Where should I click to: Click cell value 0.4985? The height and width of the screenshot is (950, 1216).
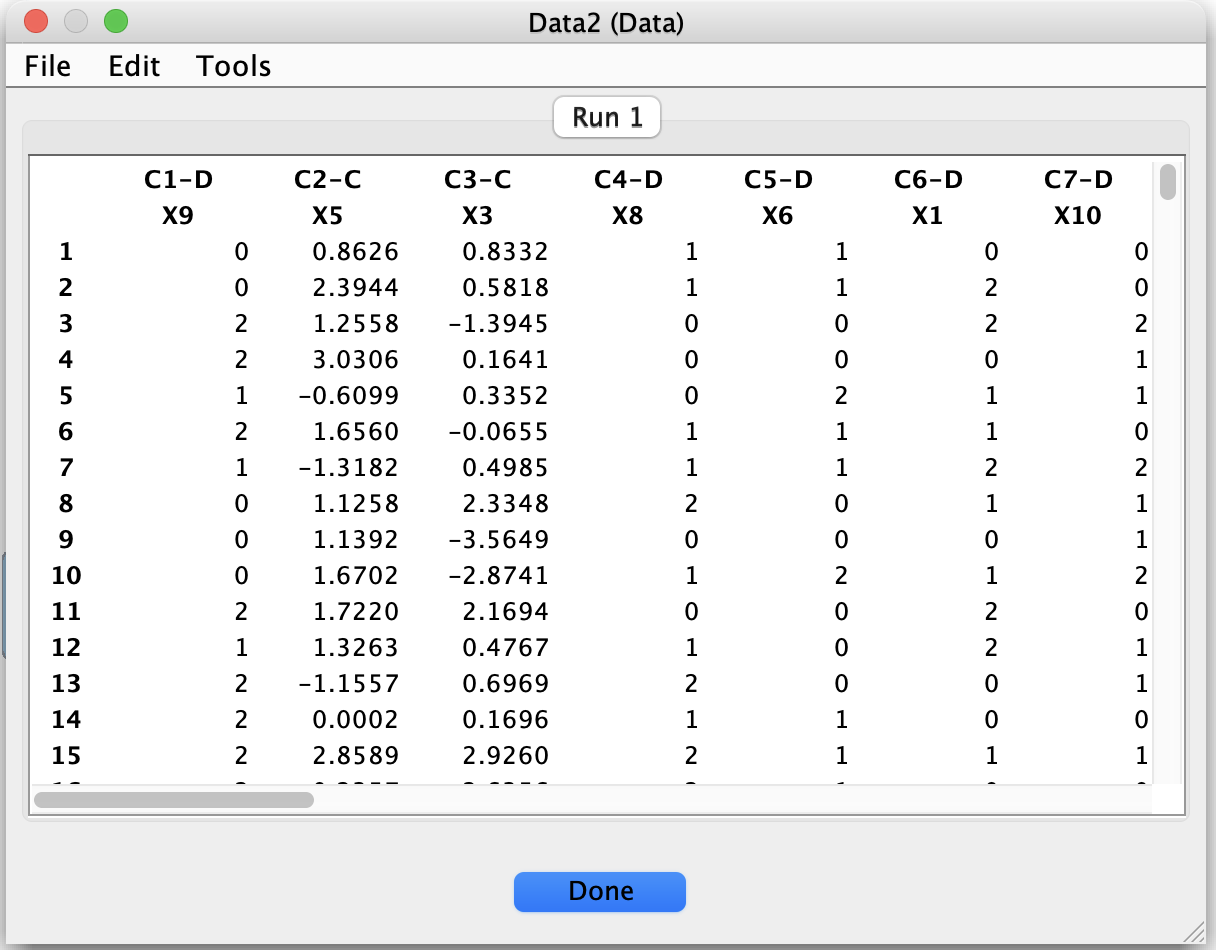[x=505, y=468]
